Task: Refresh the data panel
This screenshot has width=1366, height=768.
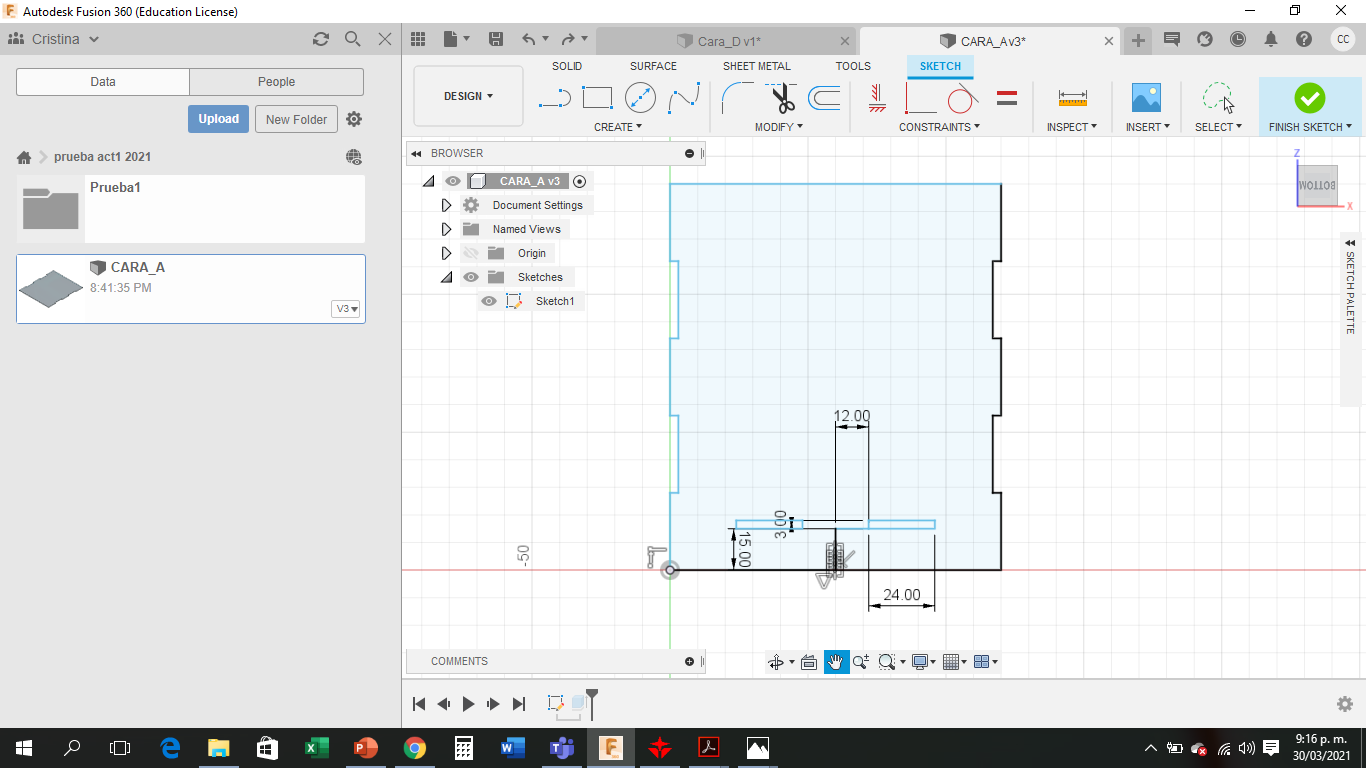Action: coord(321,39)
